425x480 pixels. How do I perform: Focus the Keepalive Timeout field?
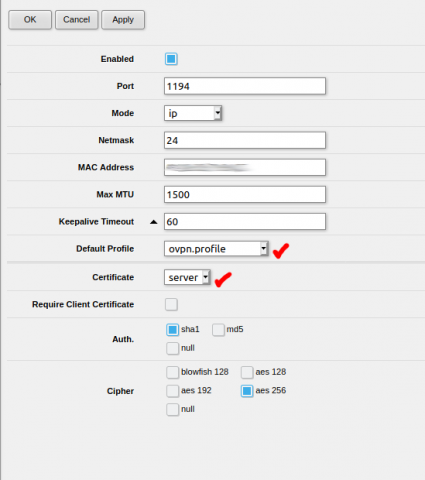point(245,222)
